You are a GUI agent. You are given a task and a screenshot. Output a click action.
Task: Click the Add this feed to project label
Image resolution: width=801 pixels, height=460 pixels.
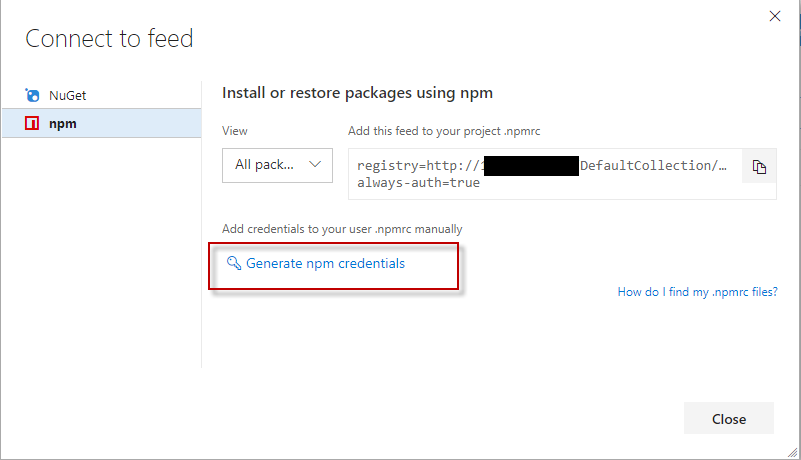[x=444, y=131]
